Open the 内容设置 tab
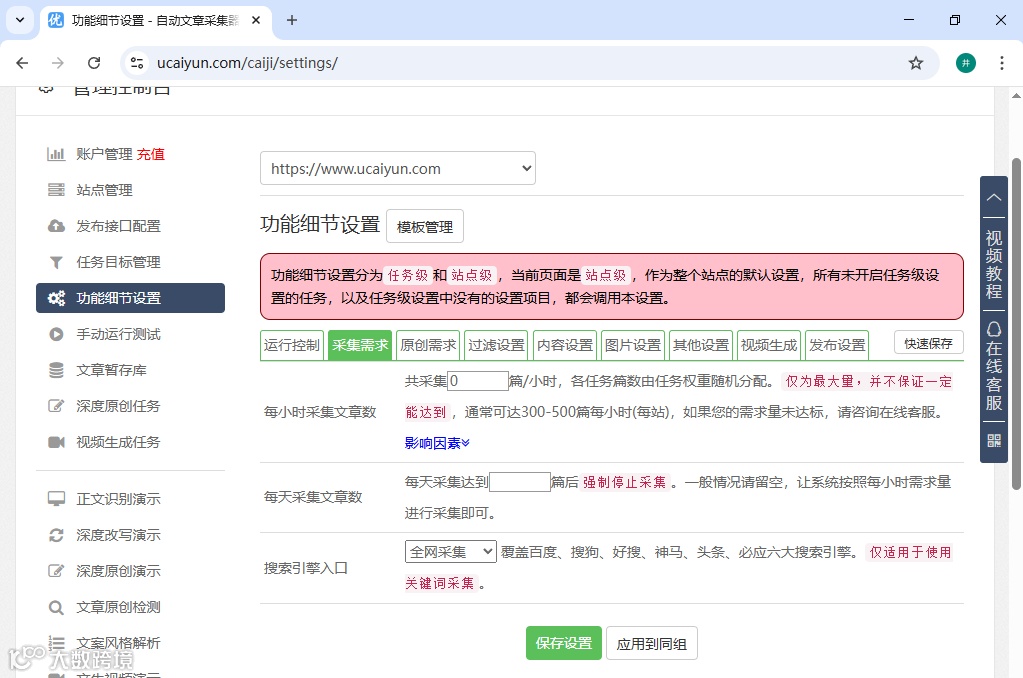Screen dimensions: 1023x678 [x=565, y=345]
